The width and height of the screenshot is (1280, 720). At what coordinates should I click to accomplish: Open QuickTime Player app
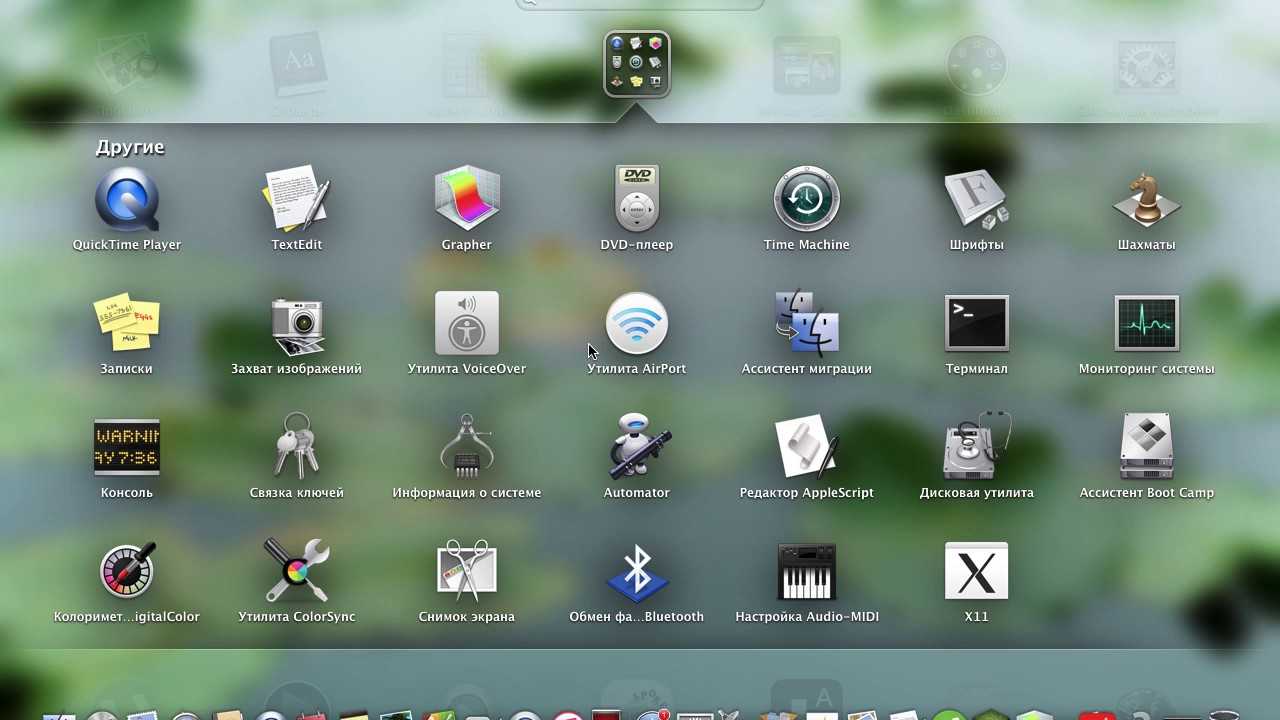tap(127, 199)
